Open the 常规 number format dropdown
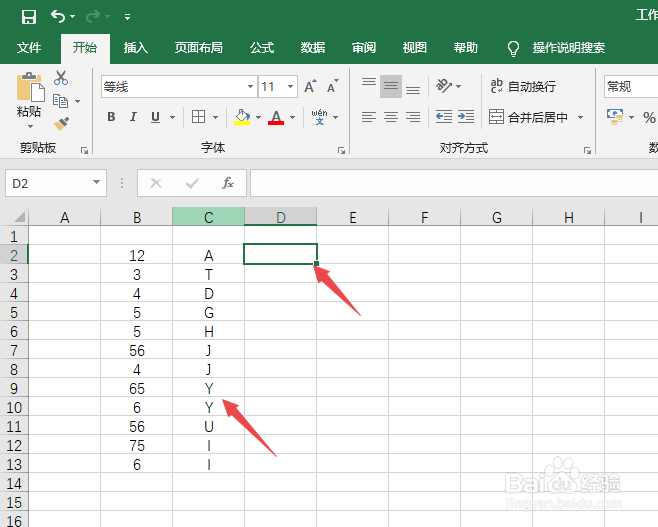The height and width of the screenshot is (527, 658). point(631,86)
